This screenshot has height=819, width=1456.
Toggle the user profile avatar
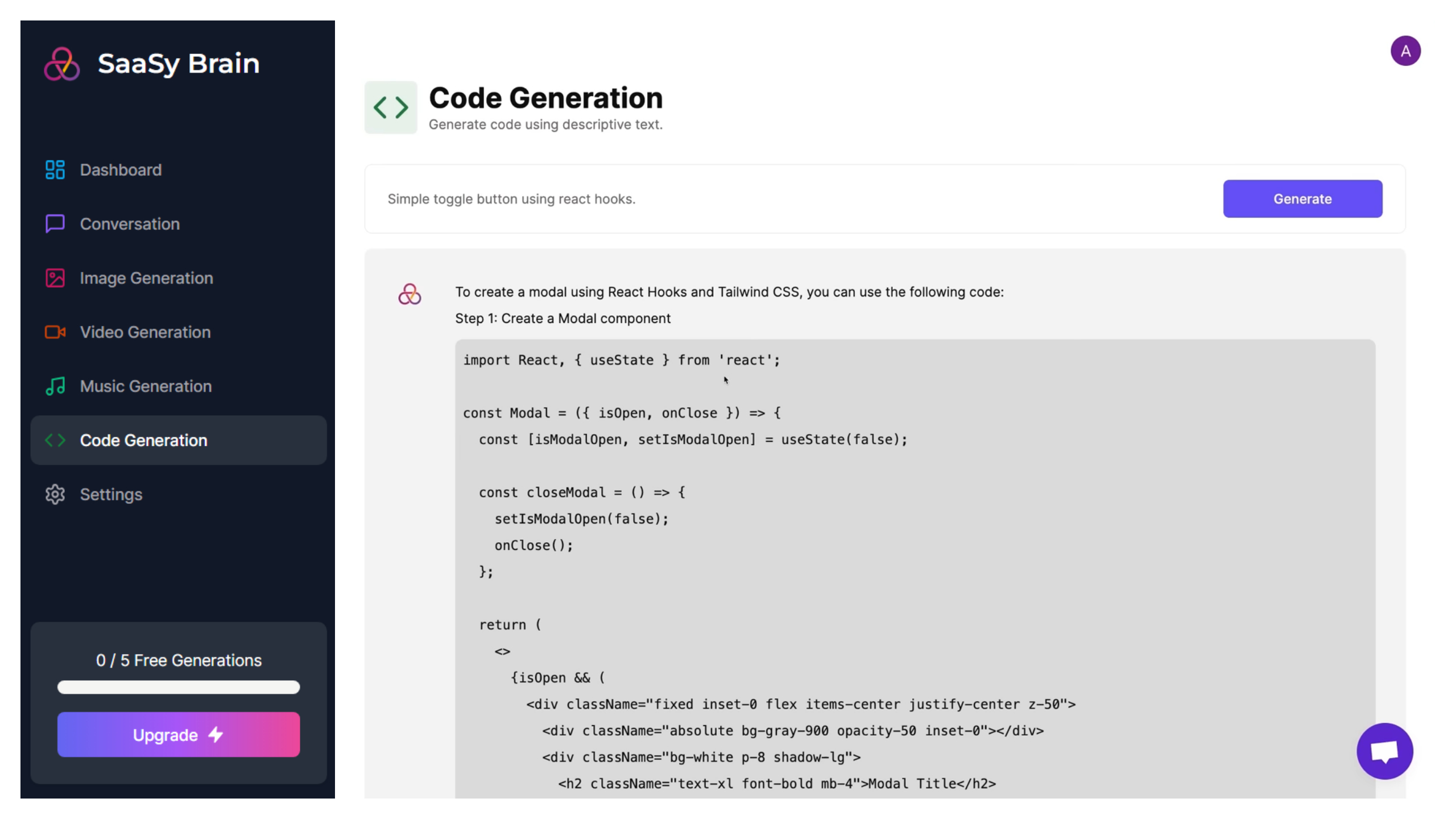coord(1406,50)
